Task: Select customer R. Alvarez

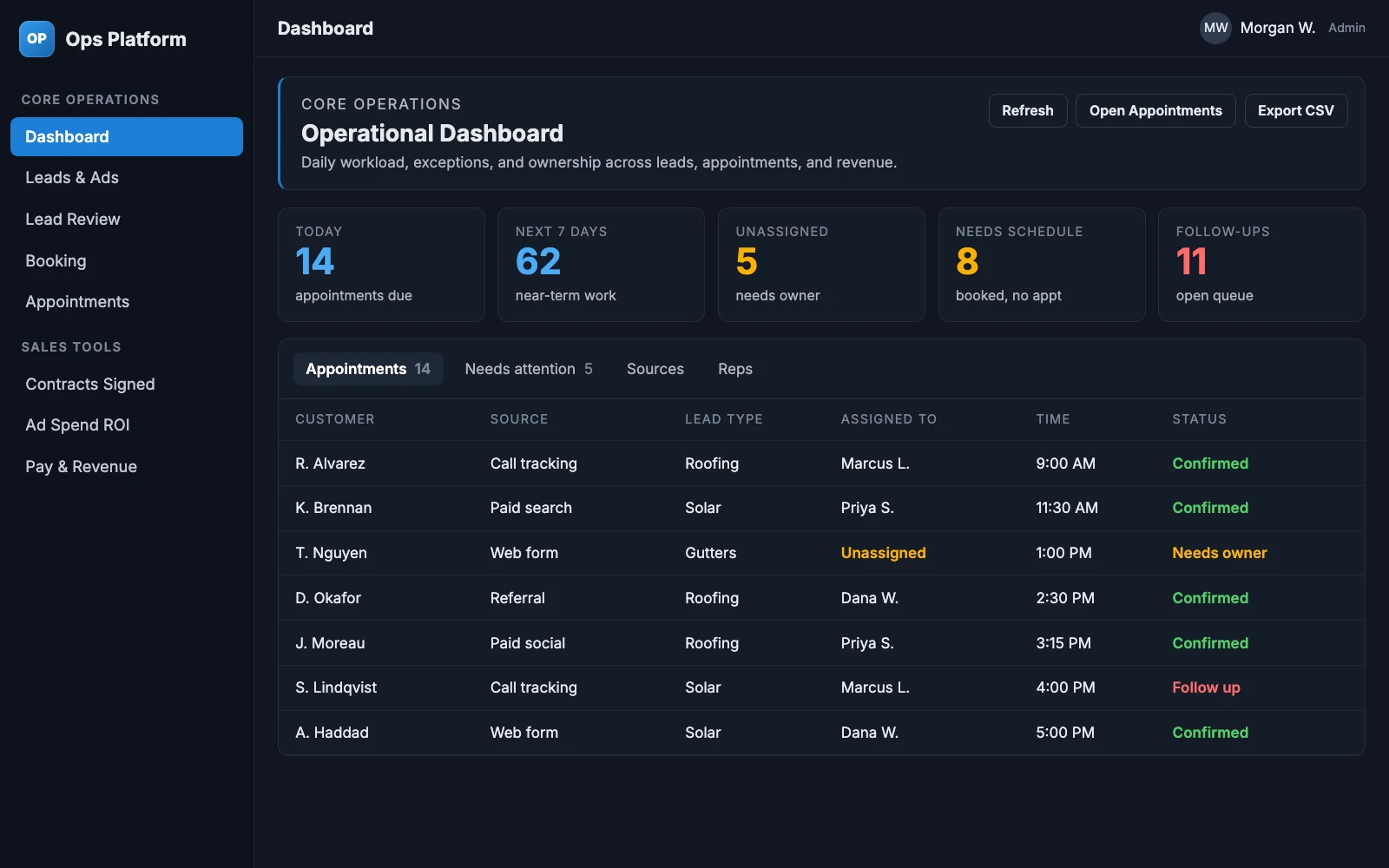Action: tap(330, 464)
